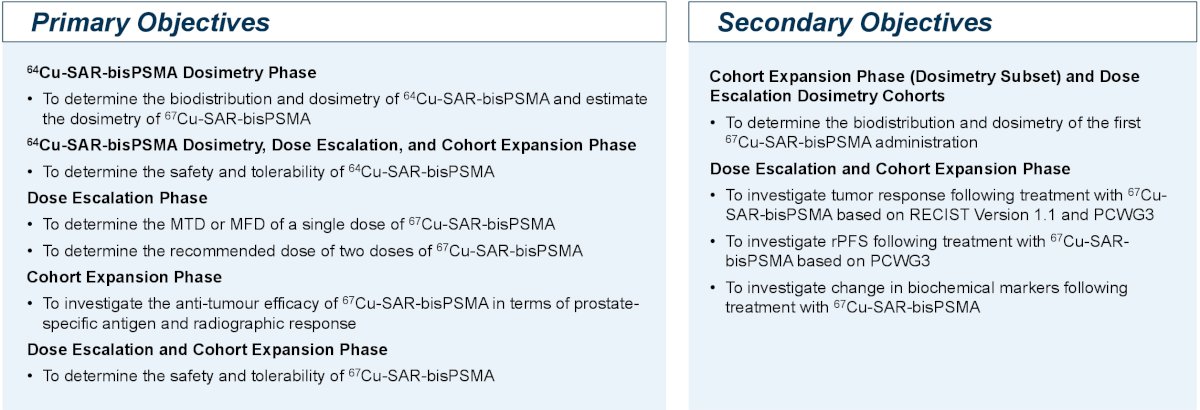This screenshot has width=1200, height=410.
Task: Click the change in biochemical markers bullet
Action: (918, 297)
